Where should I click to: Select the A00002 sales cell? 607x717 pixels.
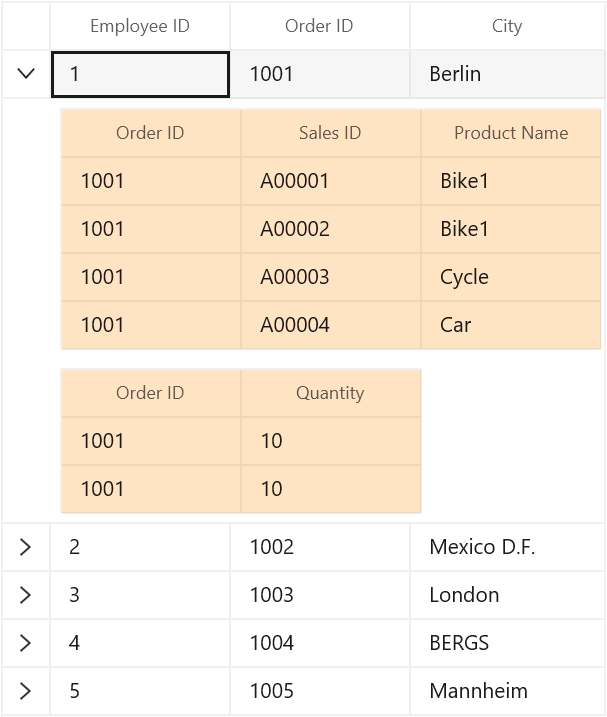tap(330, 229)
